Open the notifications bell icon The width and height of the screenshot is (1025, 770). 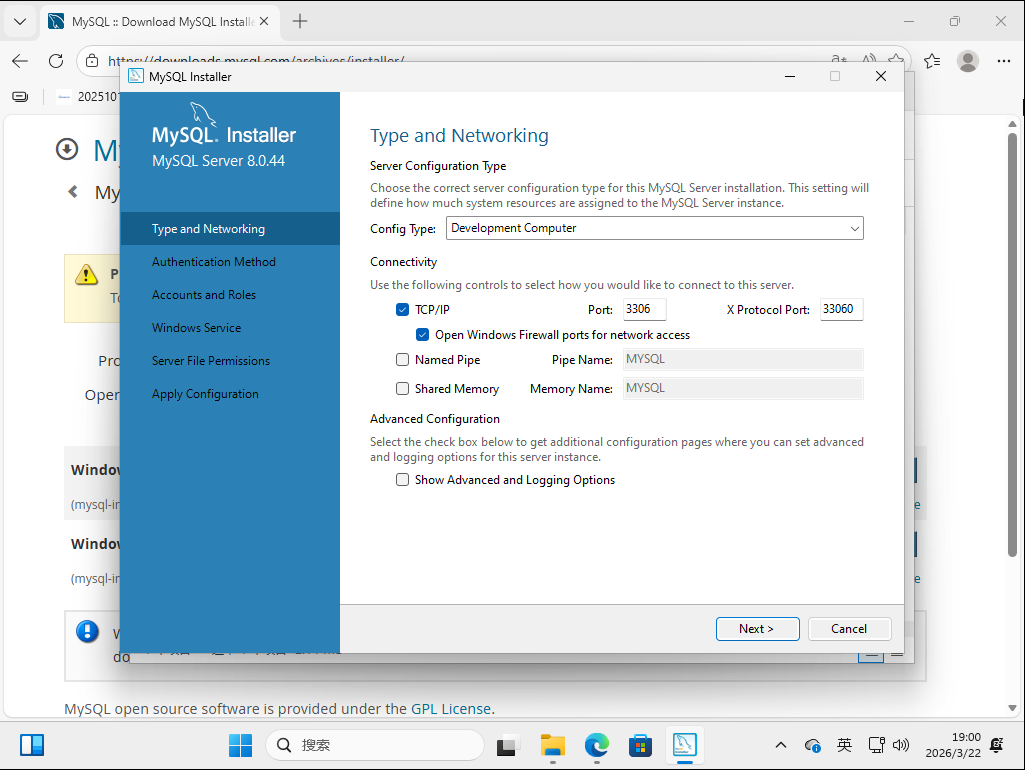[998, 745]
